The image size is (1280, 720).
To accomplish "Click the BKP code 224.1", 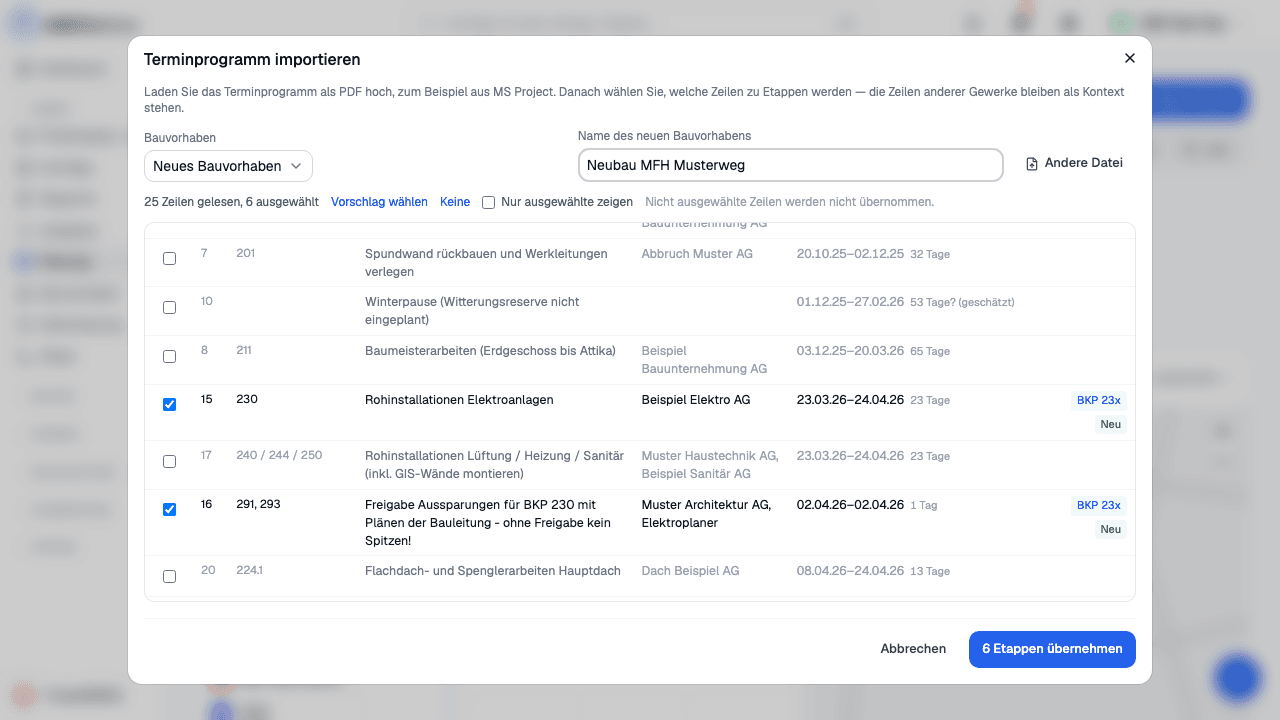I will 250,570.
